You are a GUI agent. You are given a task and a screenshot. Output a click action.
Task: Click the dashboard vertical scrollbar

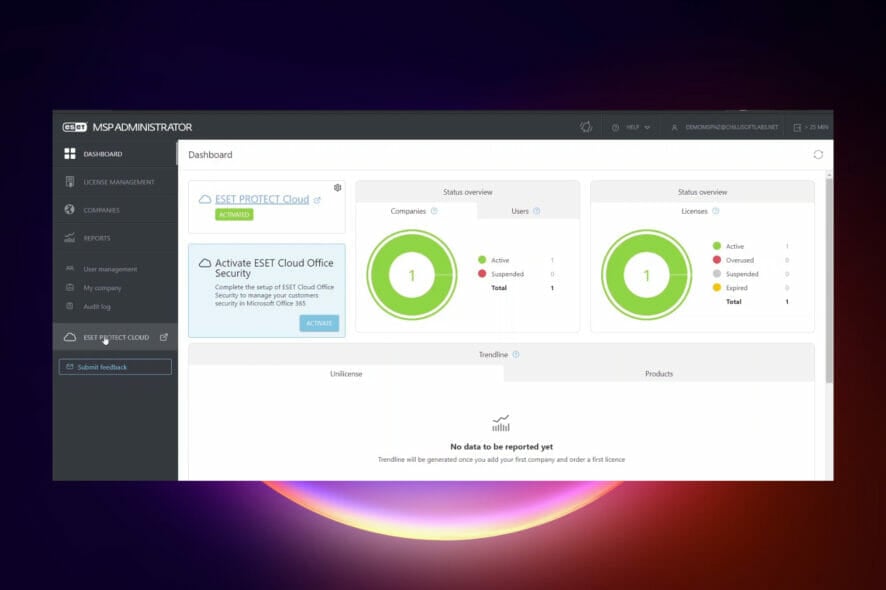tap(829, 280)
